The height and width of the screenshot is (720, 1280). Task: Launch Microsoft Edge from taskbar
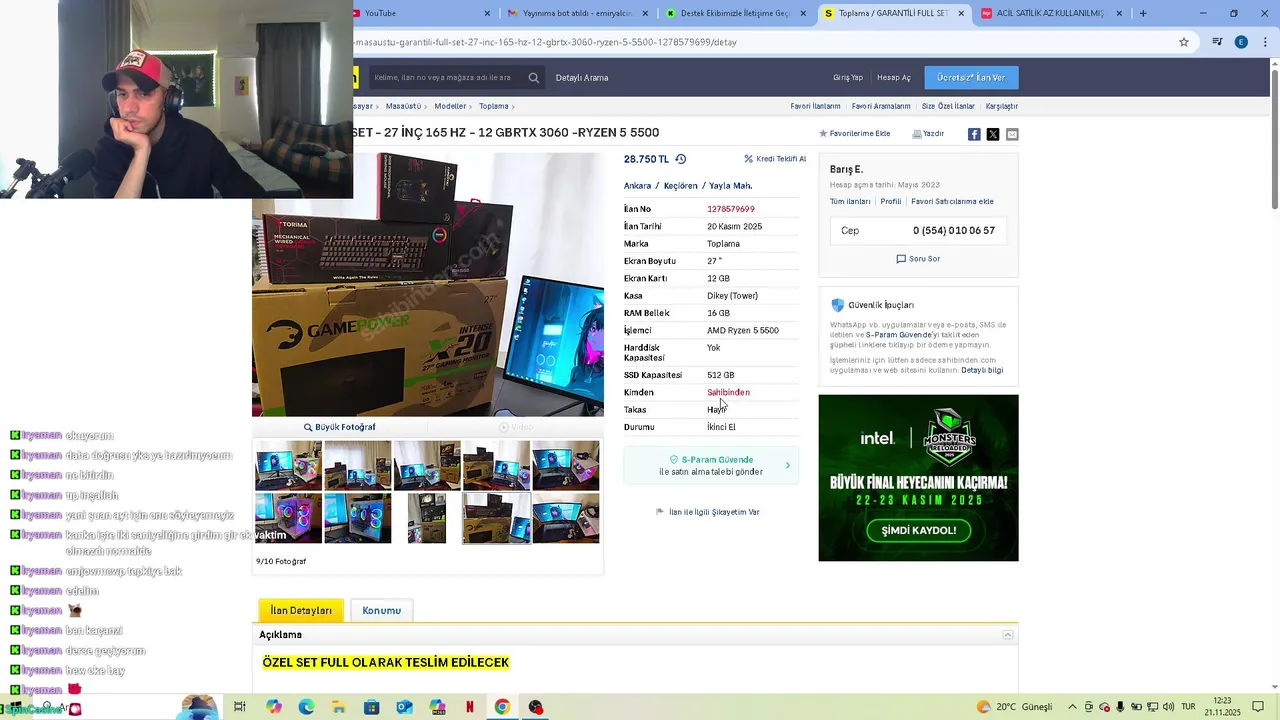point(306,707)
